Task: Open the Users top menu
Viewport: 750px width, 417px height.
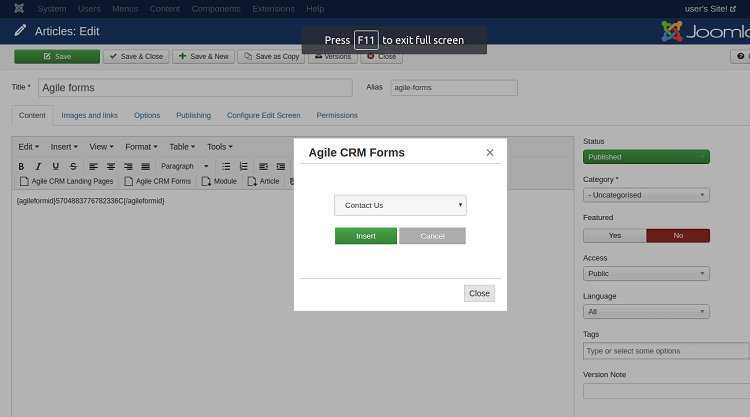Action: pyautogui.click(x=89, y=9)
